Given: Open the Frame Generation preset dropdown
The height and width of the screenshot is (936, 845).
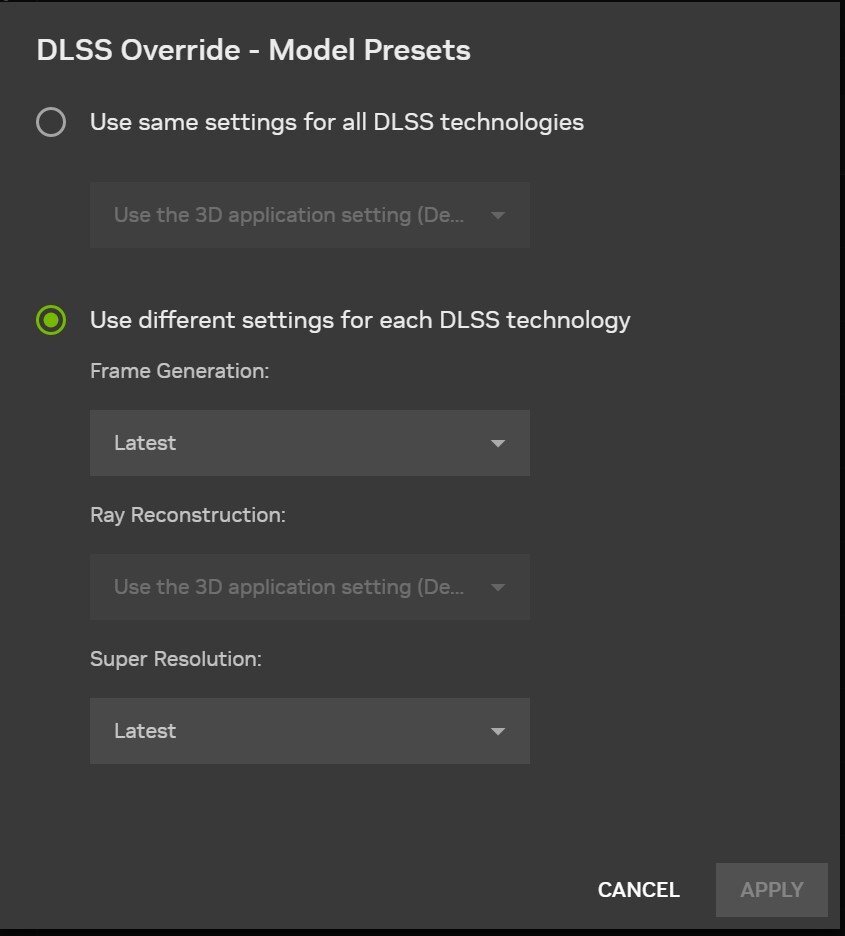Looking at the screenshot, I should pyautogui.click(x=310, y=443).
